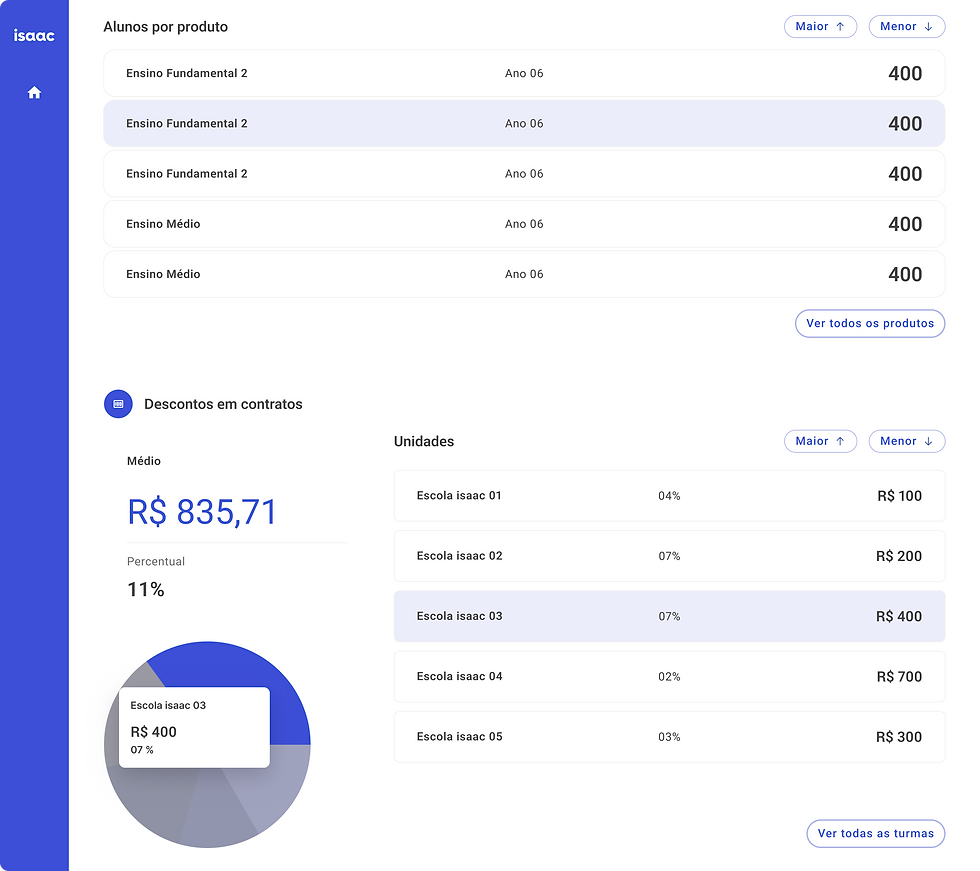Select the Escola isaac 02 row

pyautogui.click(x=669, y=556)
